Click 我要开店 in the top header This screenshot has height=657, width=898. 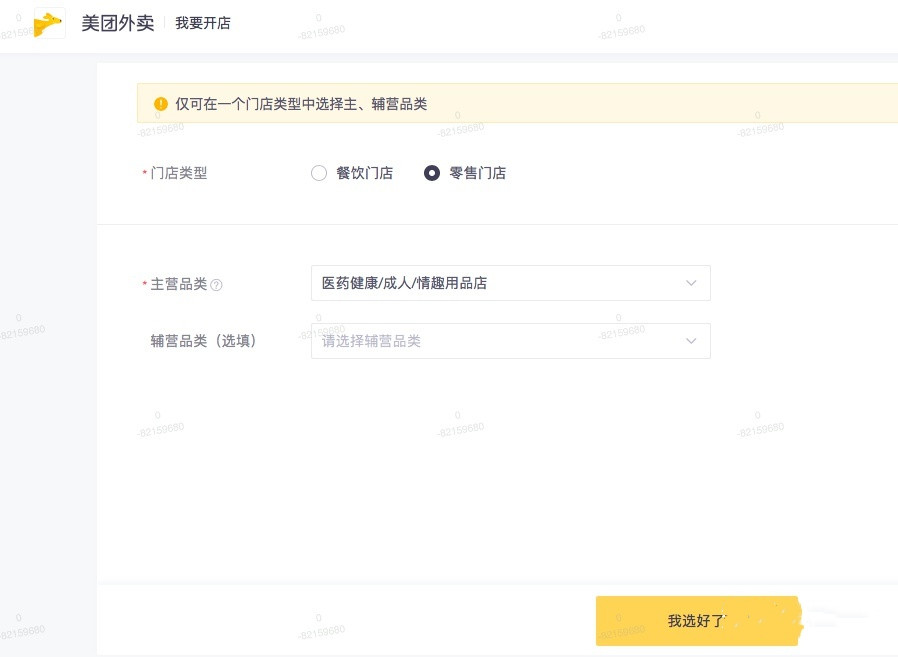[203, 23]
